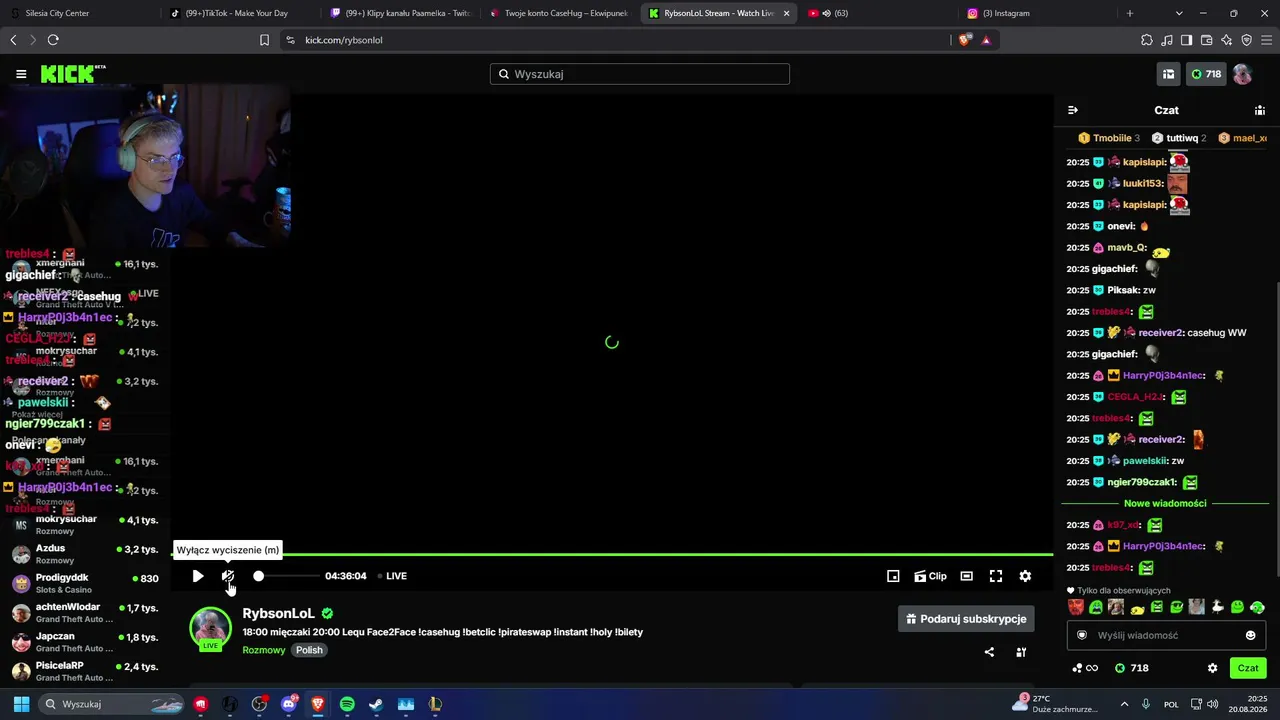Screen dimensions: 1280x720
Task: Toggle mini player mode
Action: tap(893, 576)
